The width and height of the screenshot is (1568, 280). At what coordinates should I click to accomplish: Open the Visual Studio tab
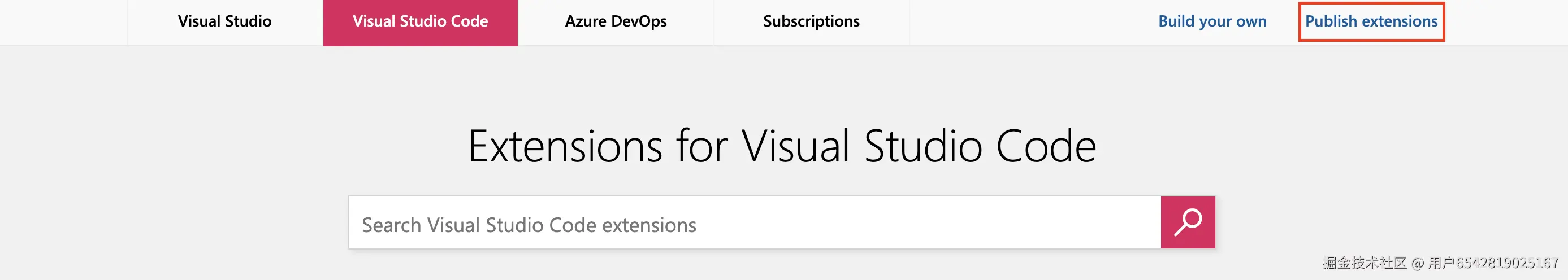click(x=224, y=22)
